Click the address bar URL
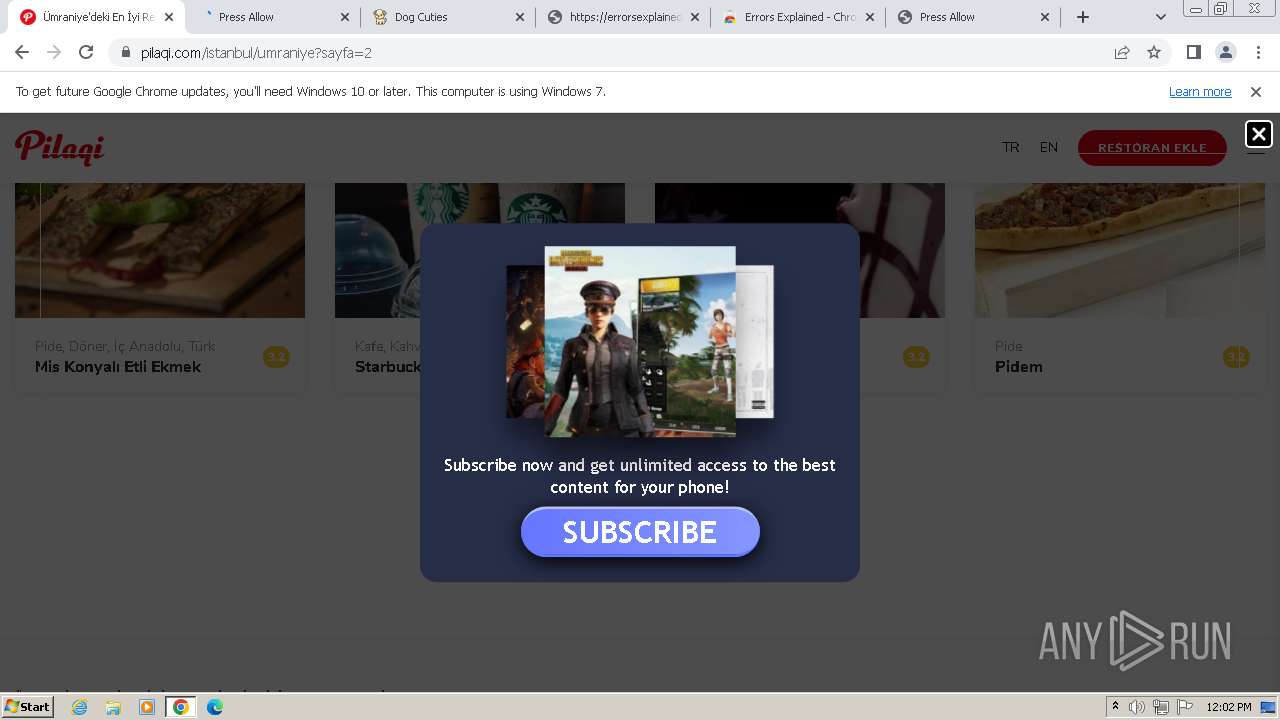1280x720 pixels. tap(256, 52)
